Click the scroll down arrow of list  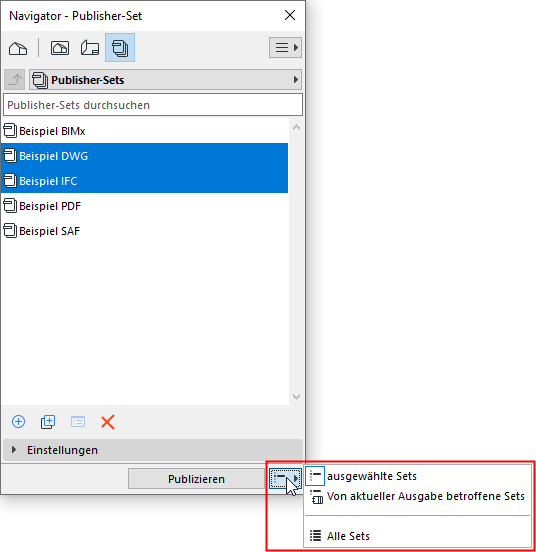[296, 397]
